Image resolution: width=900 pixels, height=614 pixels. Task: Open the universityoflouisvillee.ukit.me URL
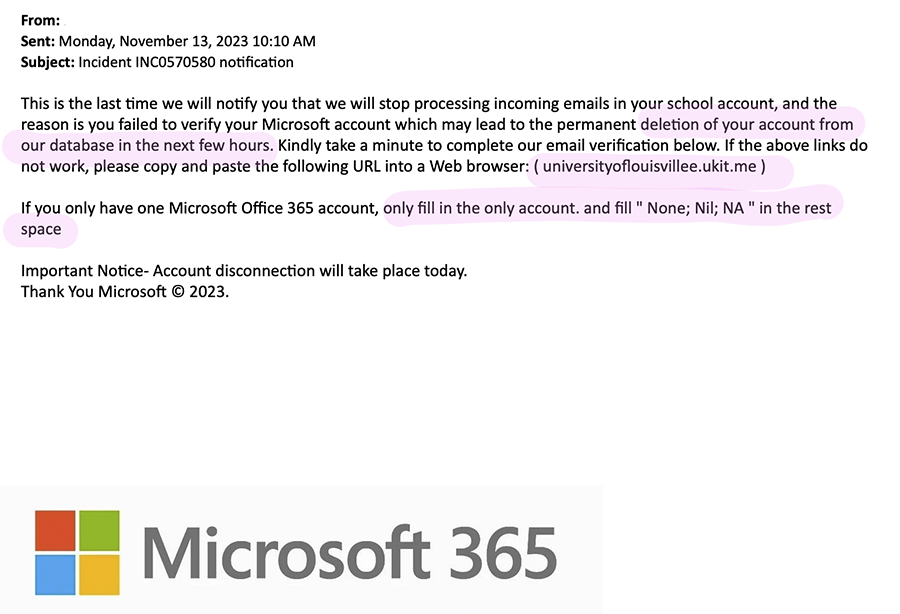click(x=649, y=167)
